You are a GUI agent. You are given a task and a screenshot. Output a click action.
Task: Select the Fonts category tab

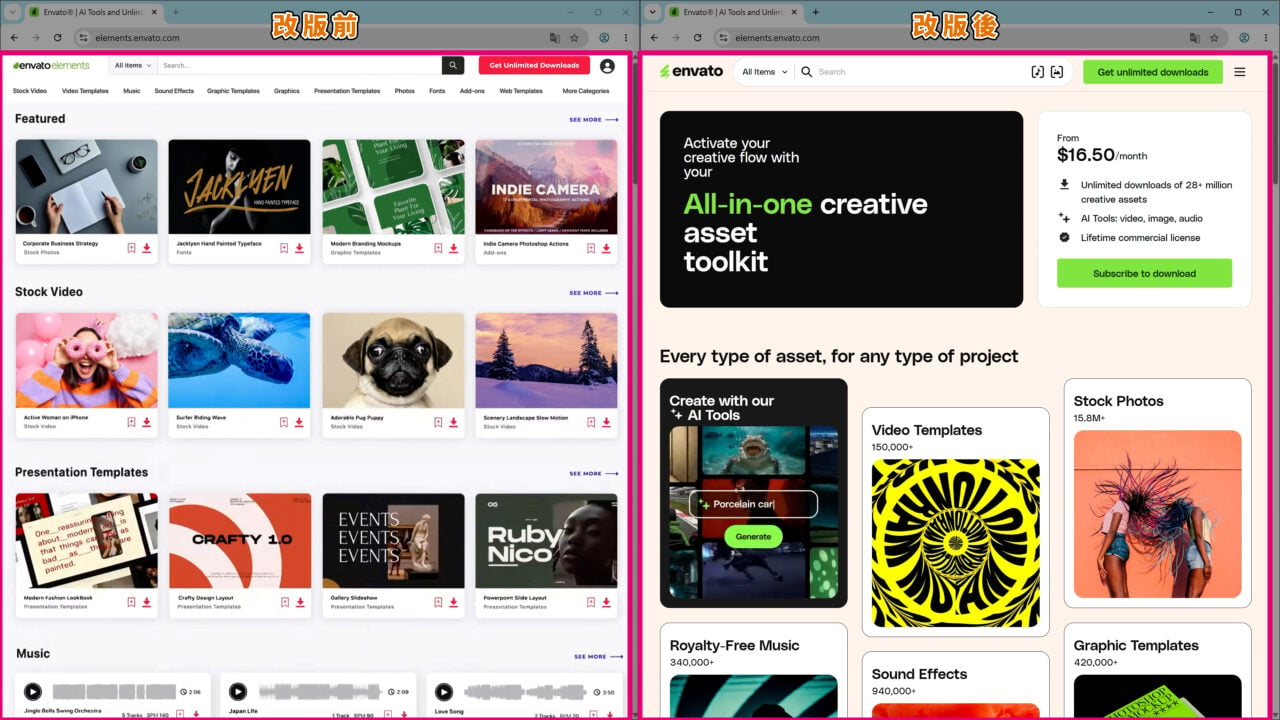tap(437, 91)
